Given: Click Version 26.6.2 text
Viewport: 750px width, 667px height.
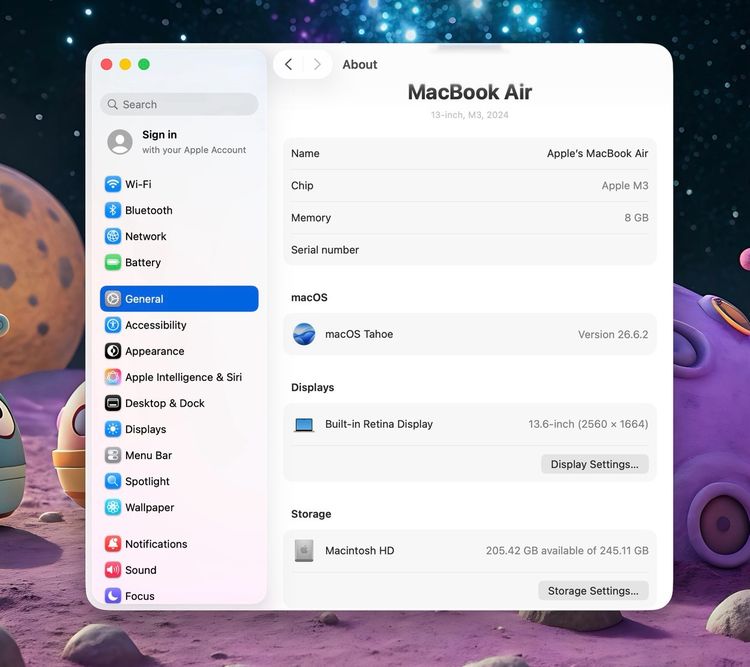Looking at the screenshot, I should [x=613, y=334].
